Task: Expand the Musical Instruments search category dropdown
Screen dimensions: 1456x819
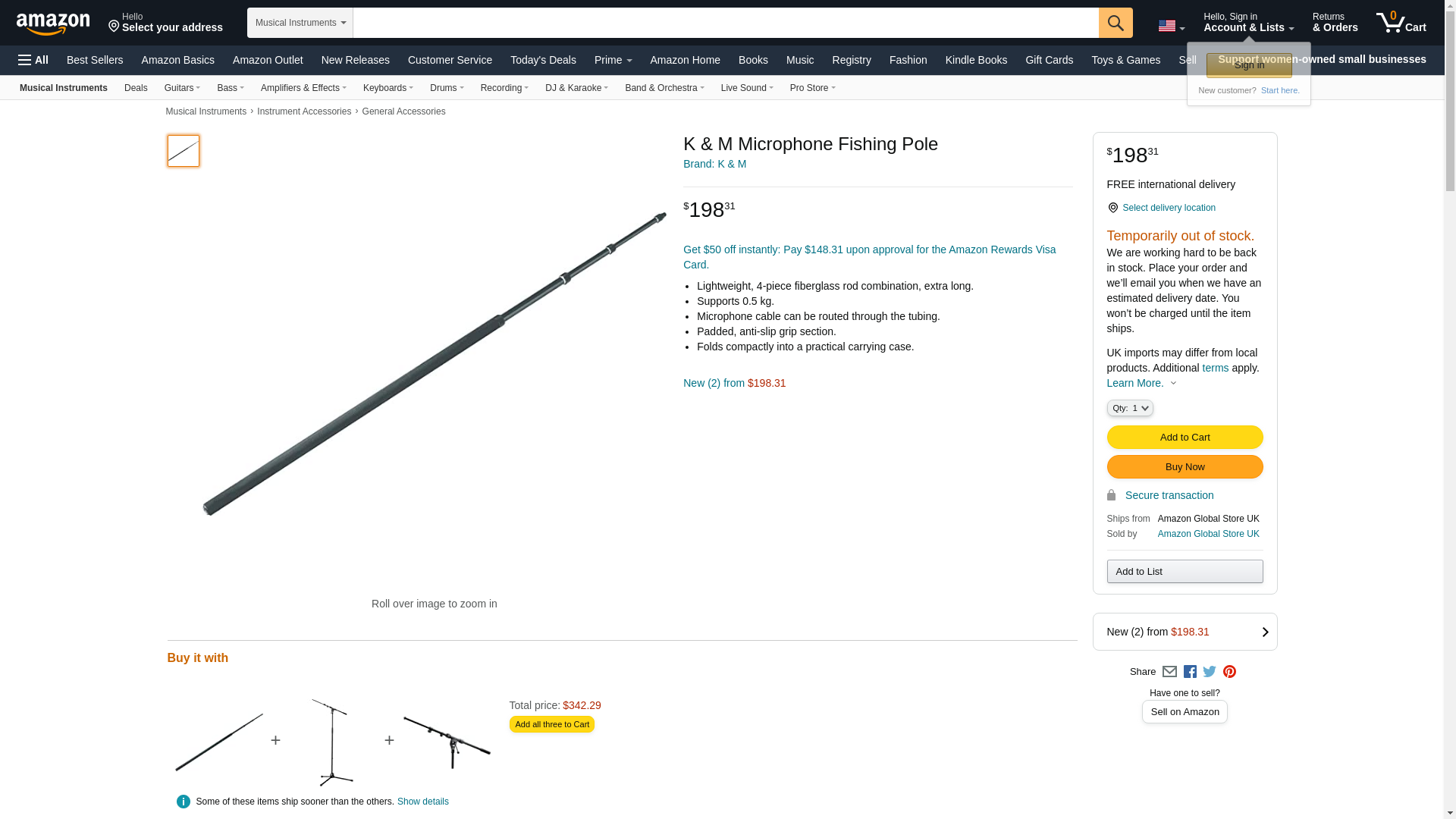Action: 300,23
